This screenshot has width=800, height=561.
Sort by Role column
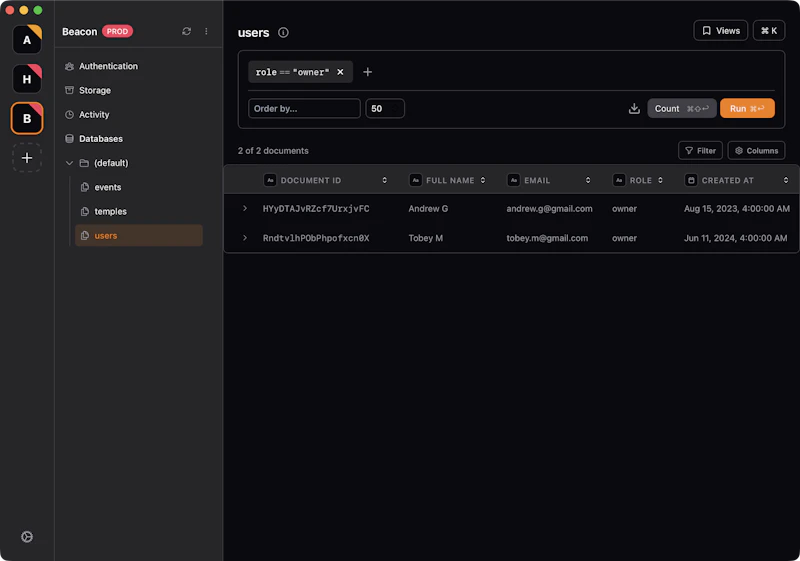tap(660, 180)
